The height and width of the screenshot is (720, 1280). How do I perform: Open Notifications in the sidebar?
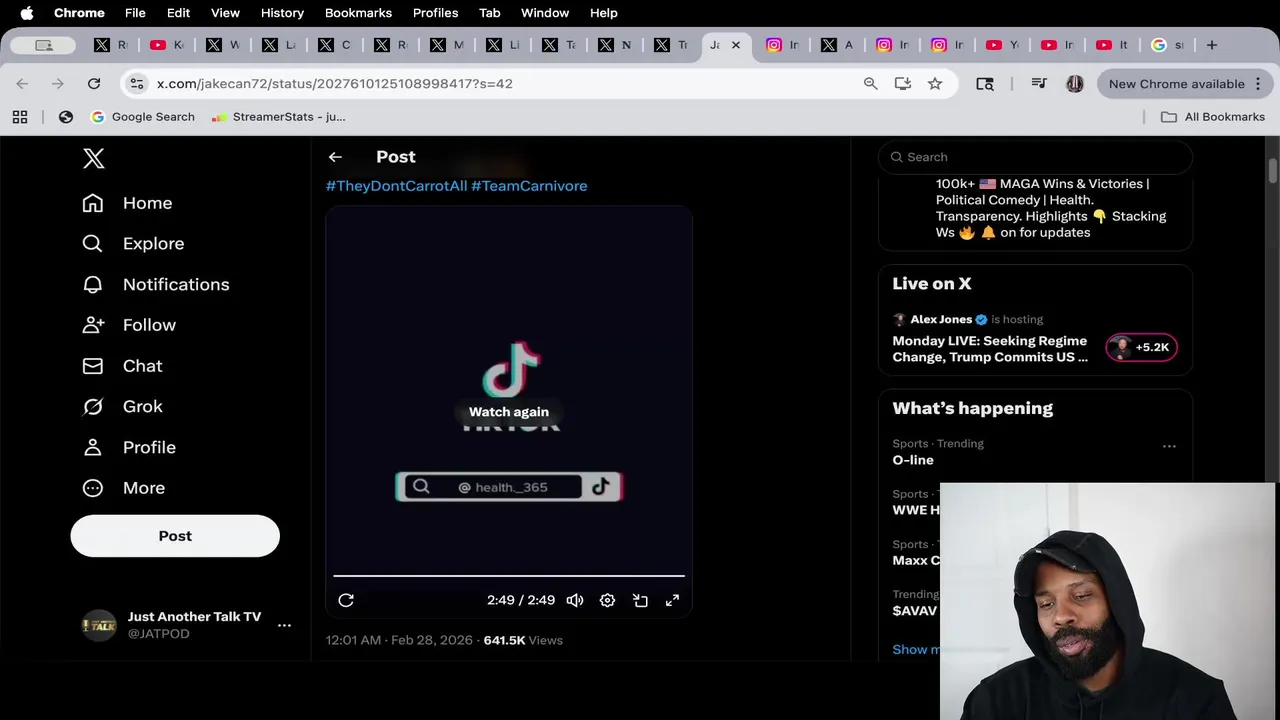pyautogui.click(x=155, y=285)
